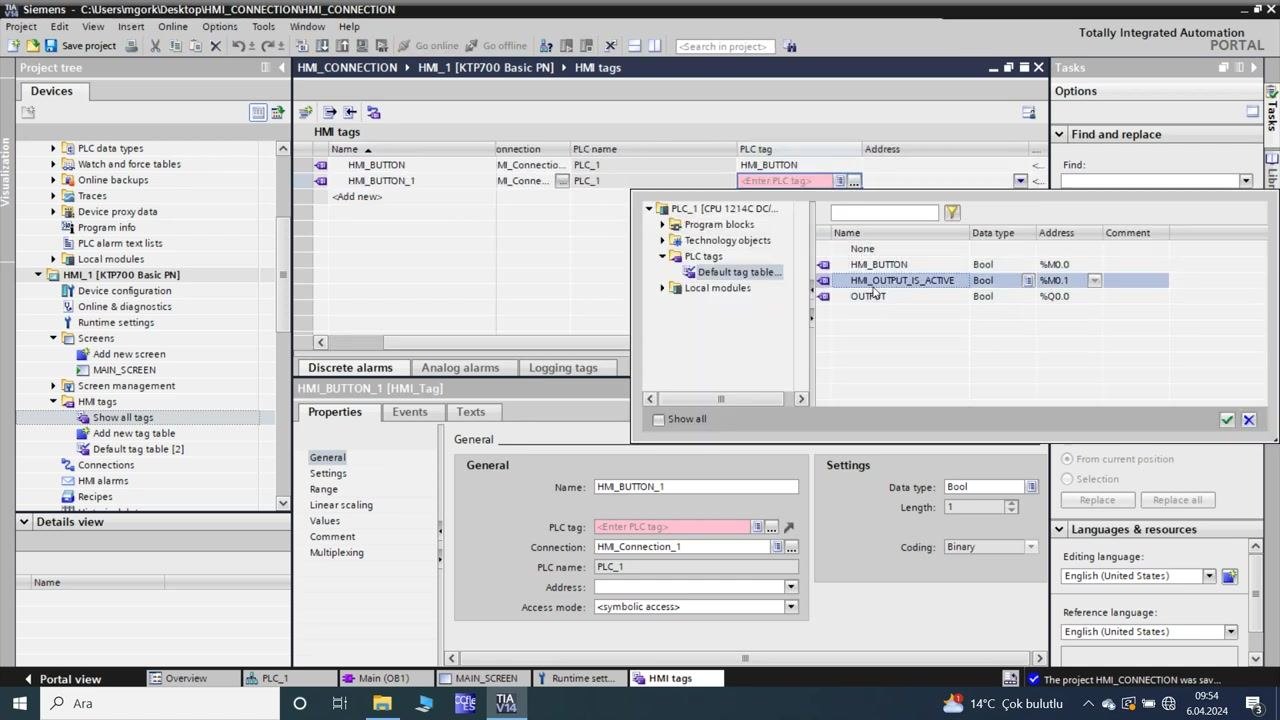Expand PLC data types node
The image size is (1280, 720).
pyautogui.click(x=53, y=148)
